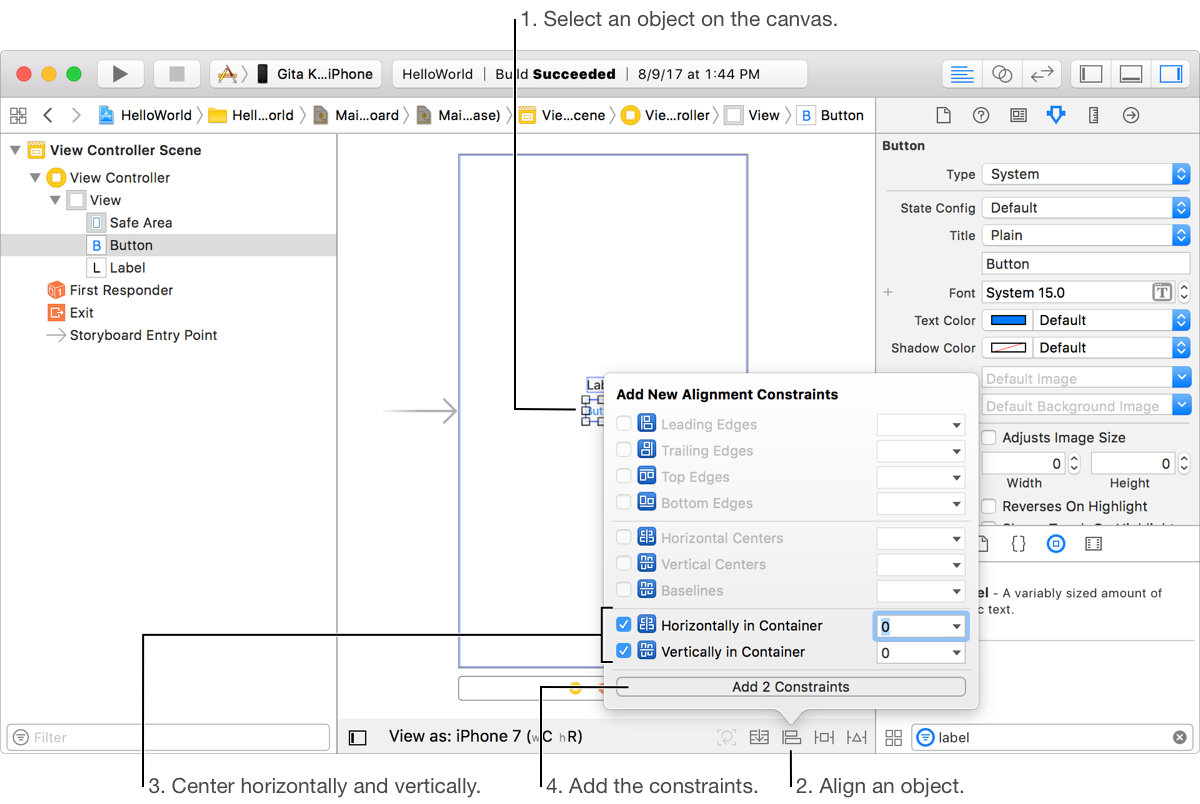Image resolution: width=1200 pixels, height=804 pixels.
Task: Uncheck Vertically in Container
Action: (x=624, y=651)
